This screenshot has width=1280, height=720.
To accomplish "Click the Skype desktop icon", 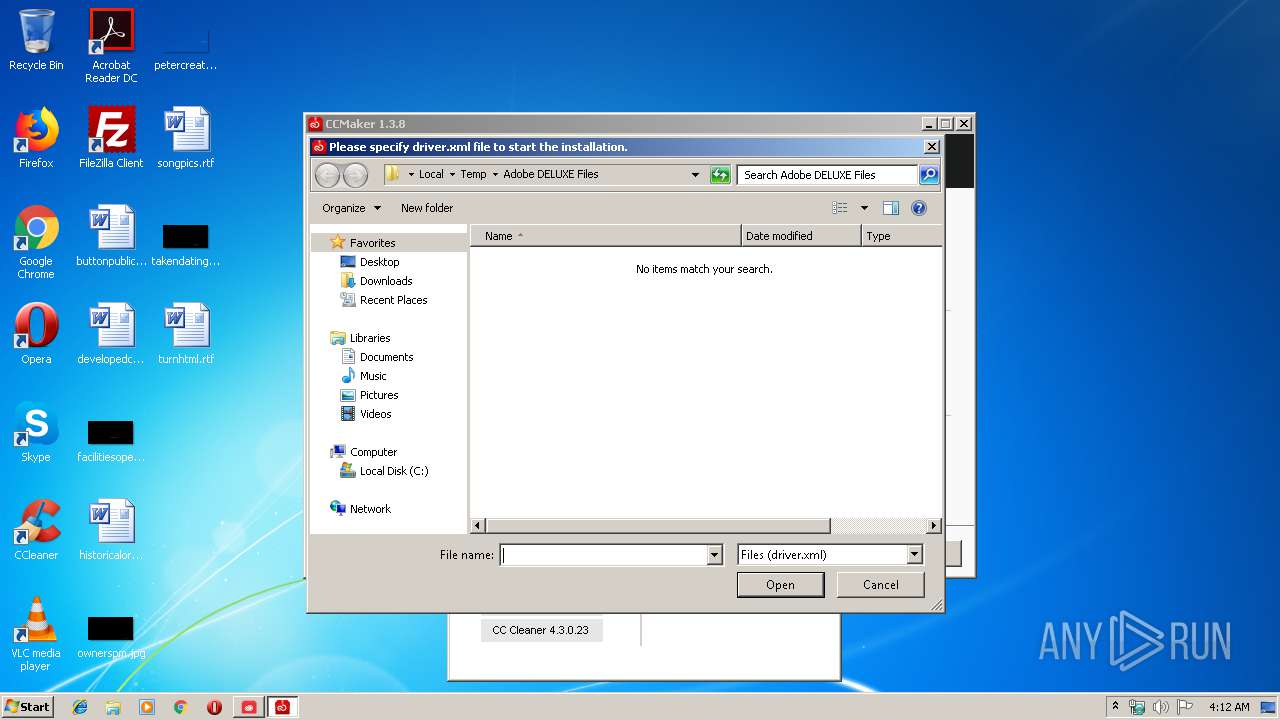I will (x=36, y=432).
